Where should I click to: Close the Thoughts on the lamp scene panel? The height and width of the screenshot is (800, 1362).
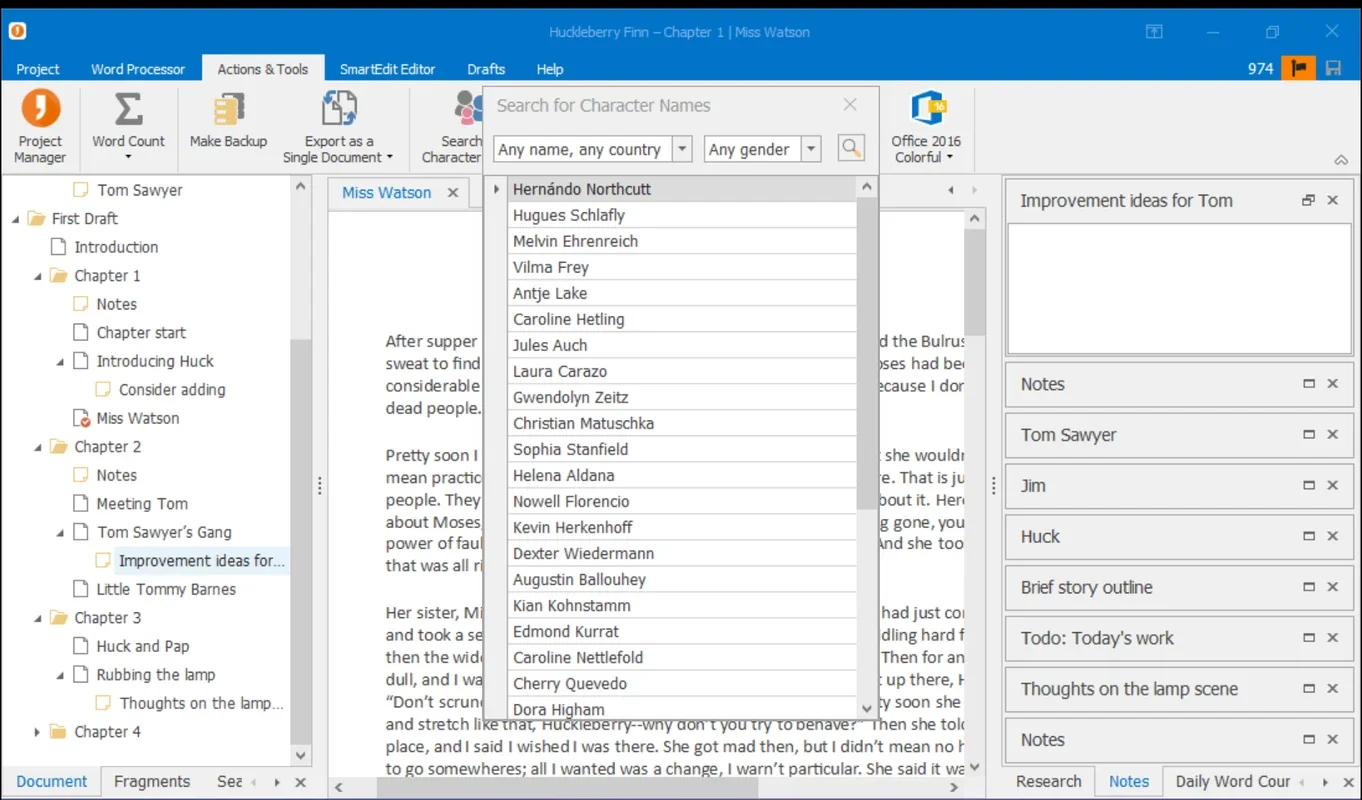point(1333,689)
